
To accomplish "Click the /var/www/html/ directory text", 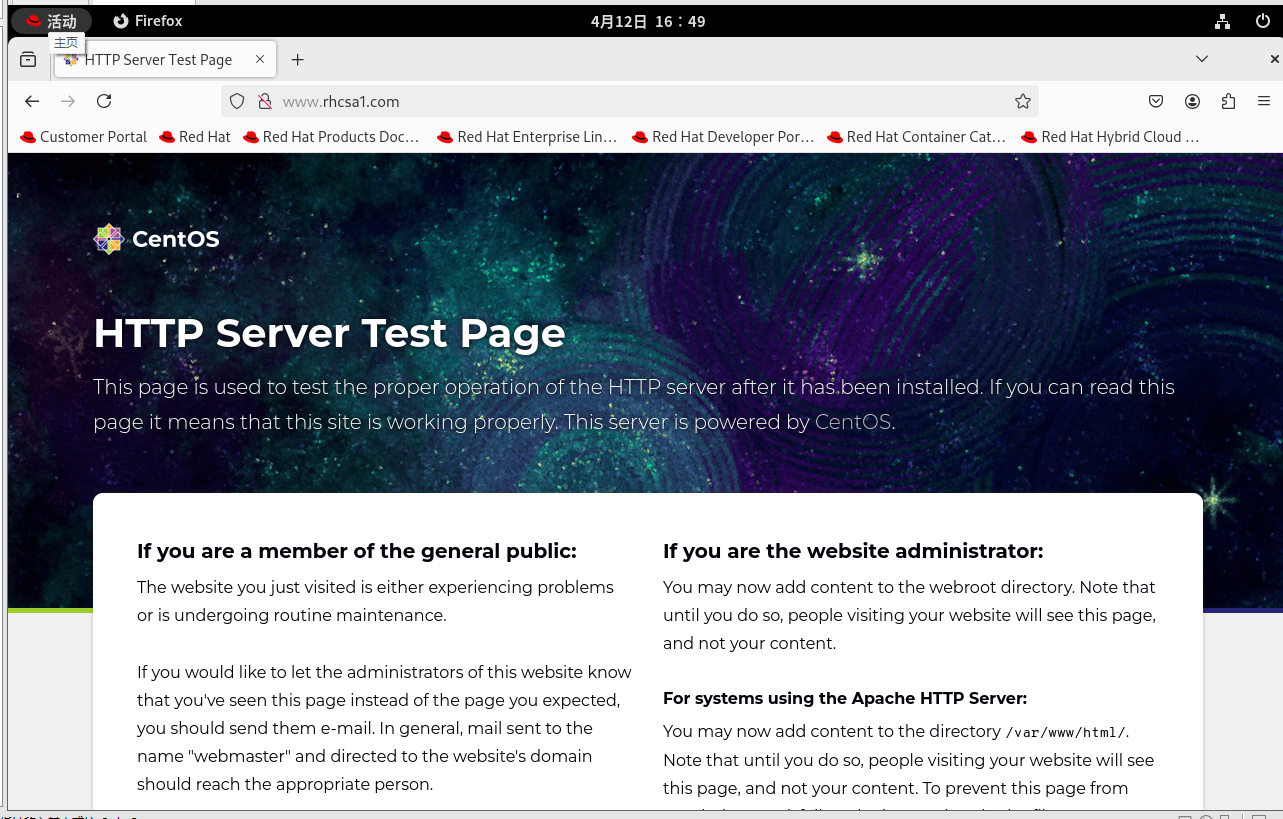I will pyautogui.click(x=1067, y=732).
